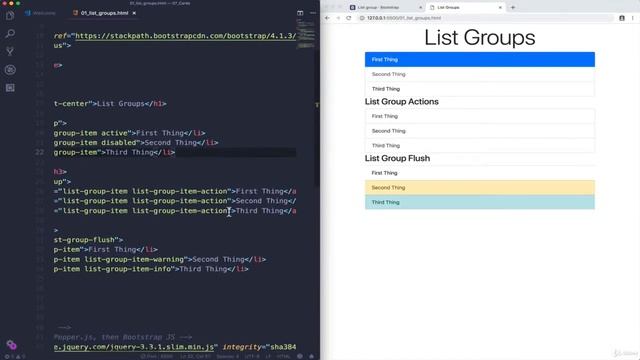Viewport: 640px width, 360px height.
Task: Open the browser three-dot menu
Action: coord(633,18)
